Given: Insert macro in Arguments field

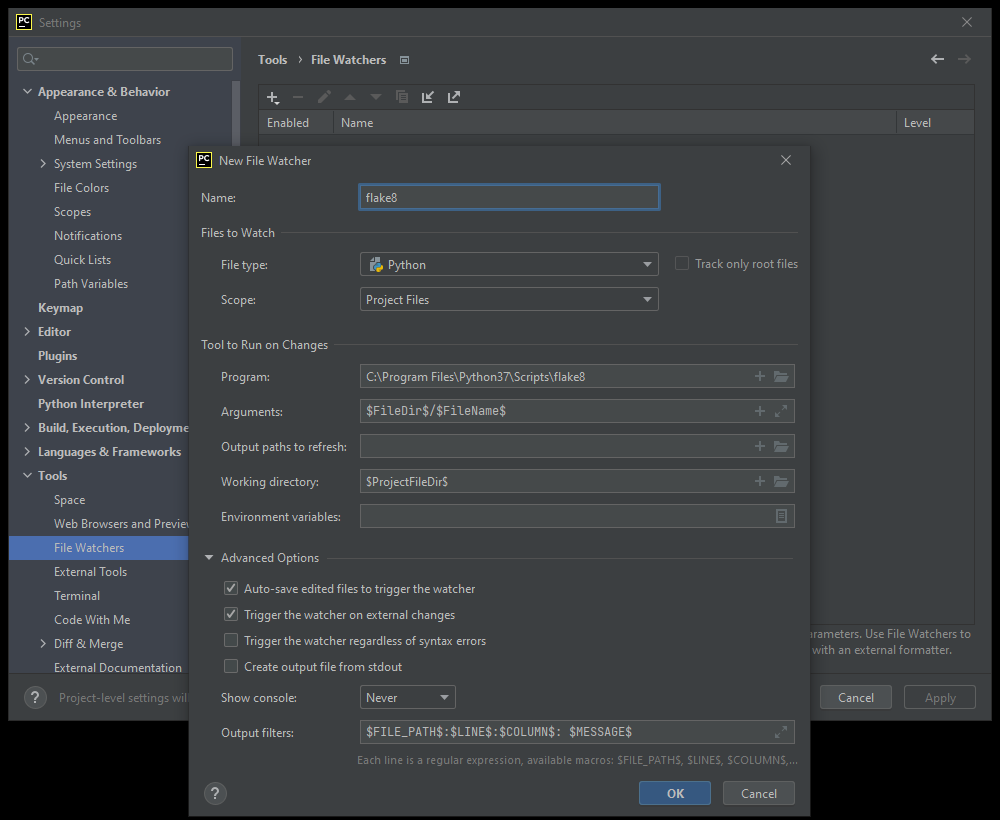Looking at the screenshot, I should [759, 411].
